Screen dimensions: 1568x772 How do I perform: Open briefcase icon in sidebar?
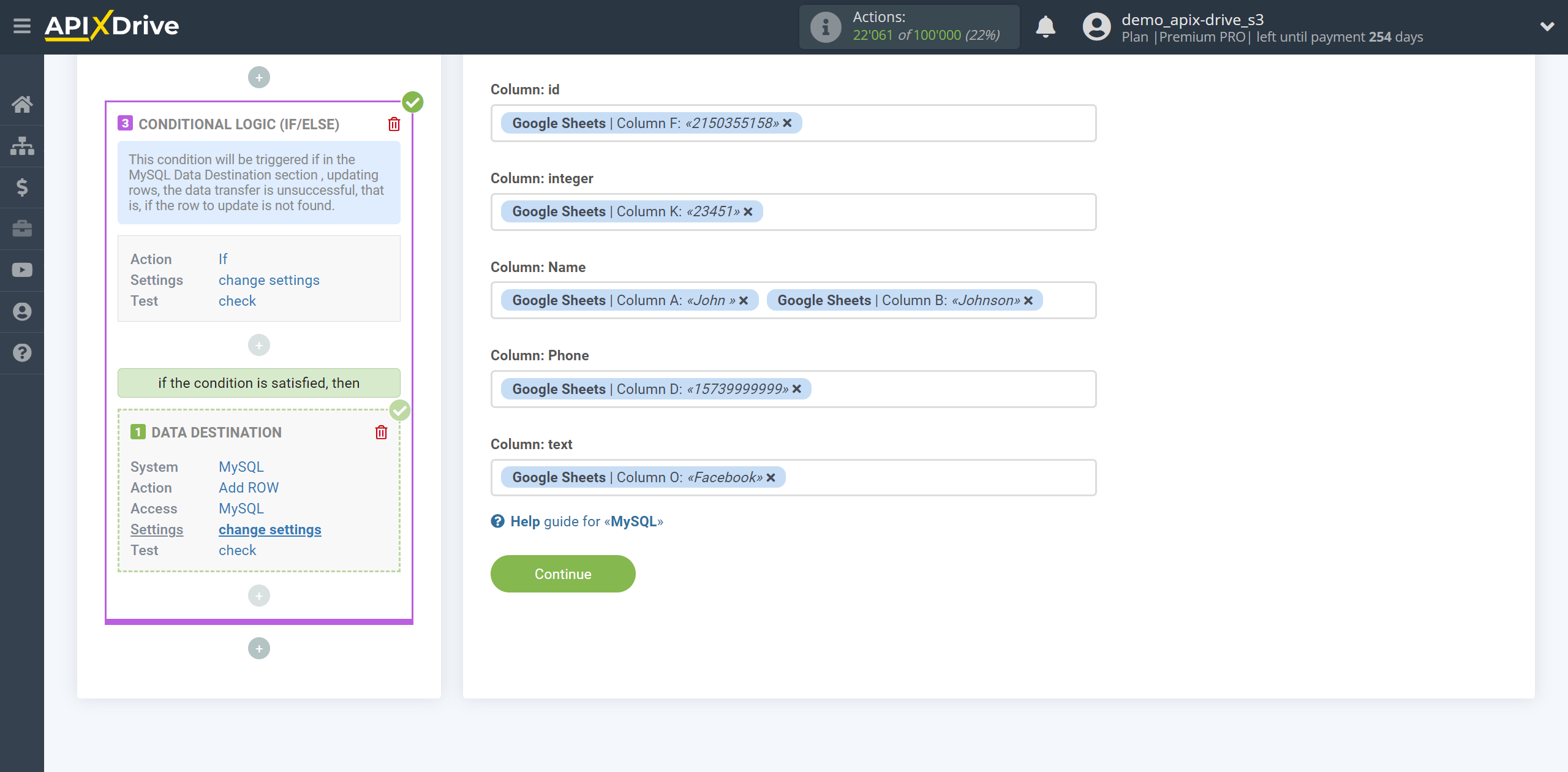22,229
